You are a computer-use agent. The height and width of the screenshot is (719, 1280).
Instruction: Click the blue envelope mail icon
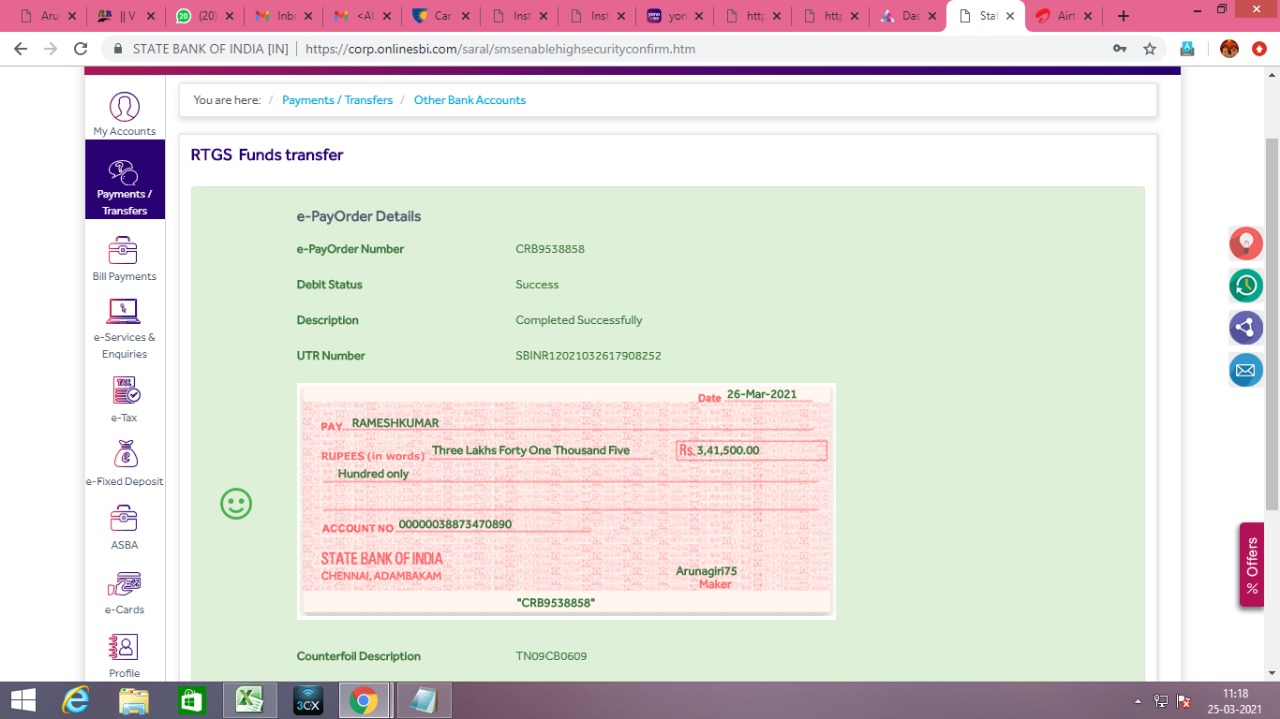point(1246,370)
